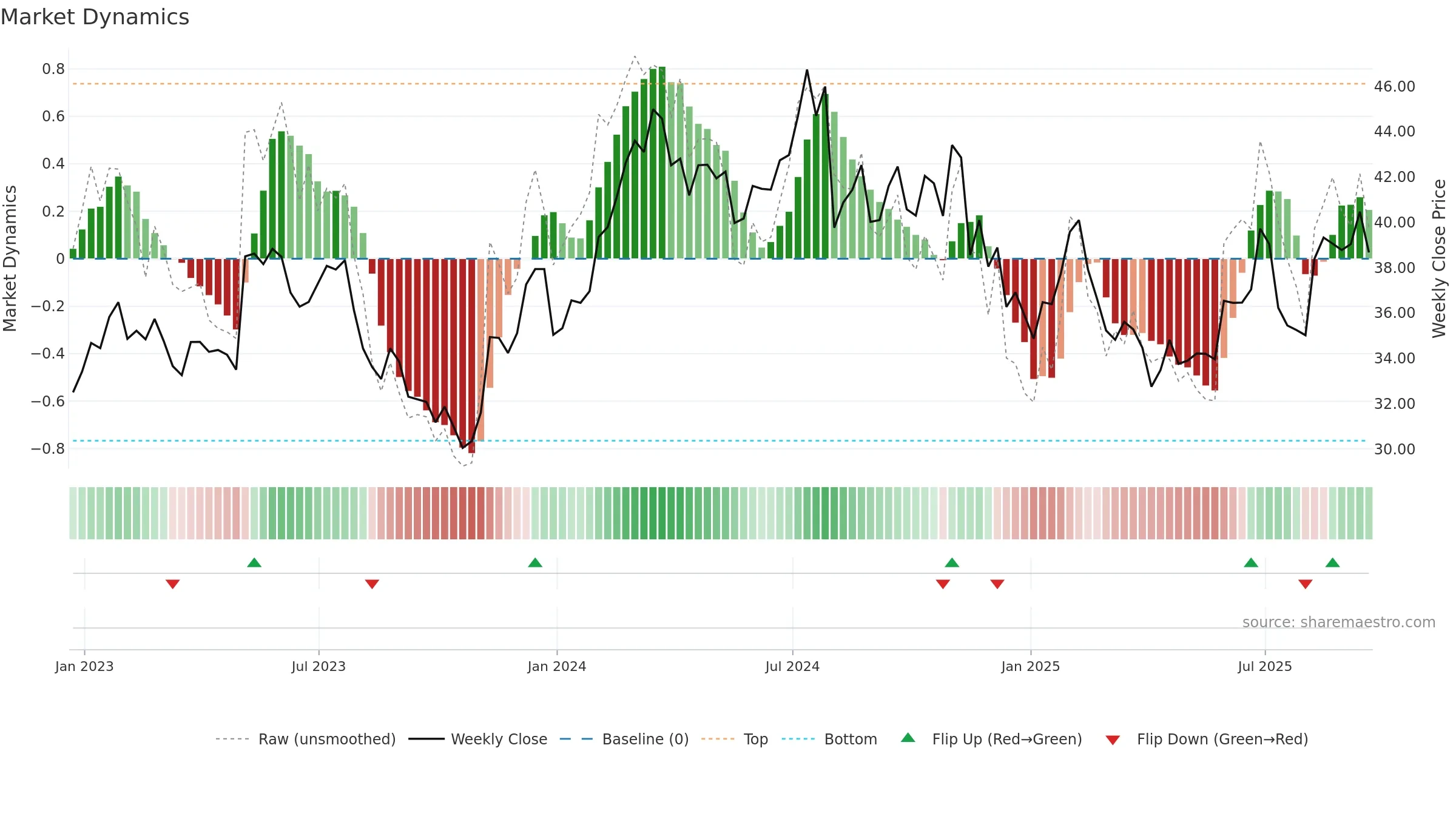Click the red flip-down marker just before Jan 2025

click(x=997, y=584)
